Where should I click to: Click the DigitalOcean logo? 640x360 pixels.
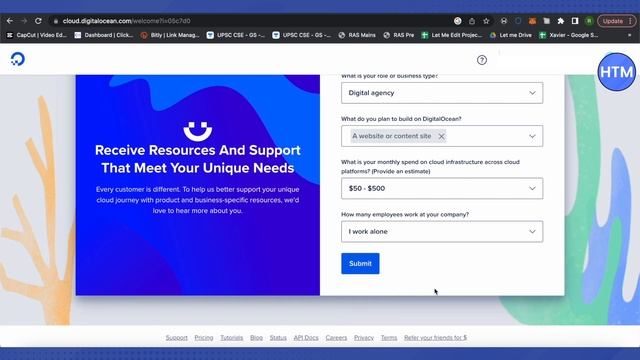[x=18, y=59]
